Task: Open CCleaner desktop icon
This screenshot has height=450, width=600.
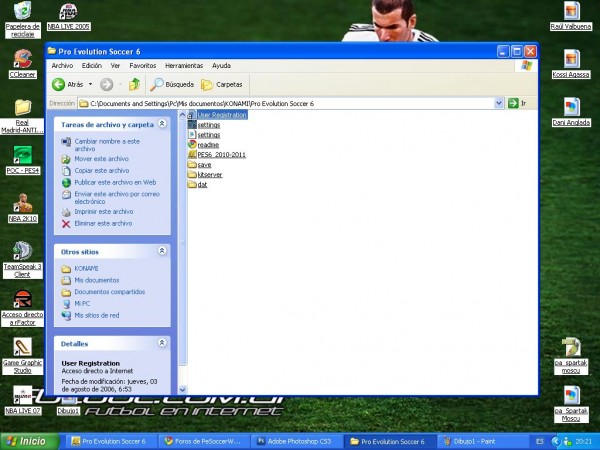Action: click(23, 64)
